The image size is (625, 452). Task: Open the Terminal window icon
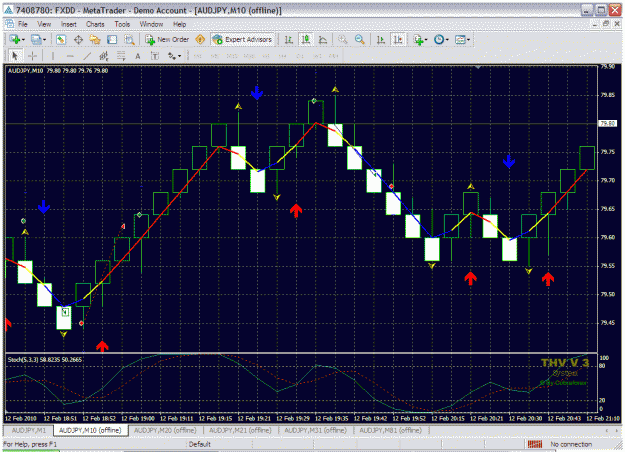[112, 39]
